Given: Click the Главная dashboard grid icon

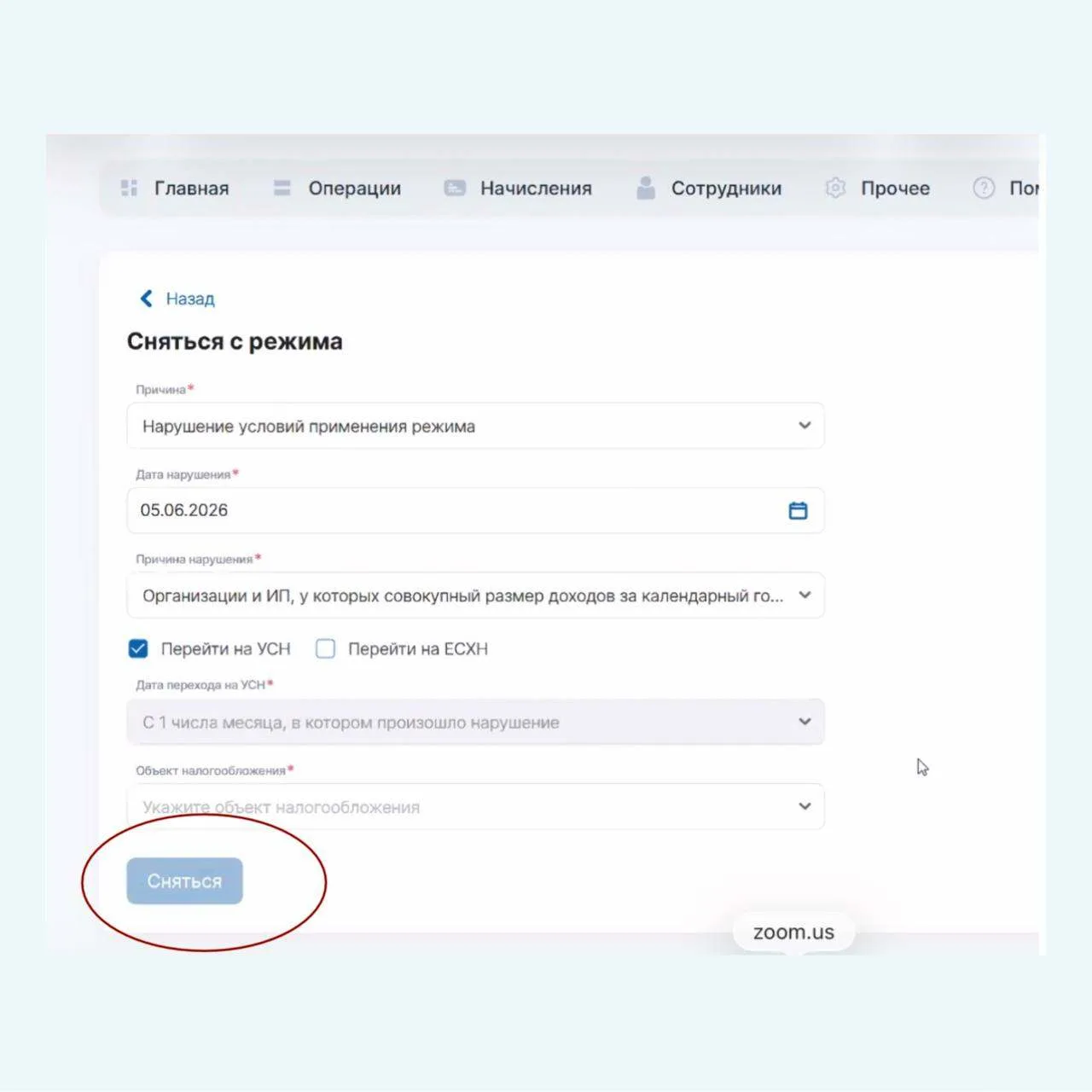Looking at the screenshot, I should click(x=129, y=188).
